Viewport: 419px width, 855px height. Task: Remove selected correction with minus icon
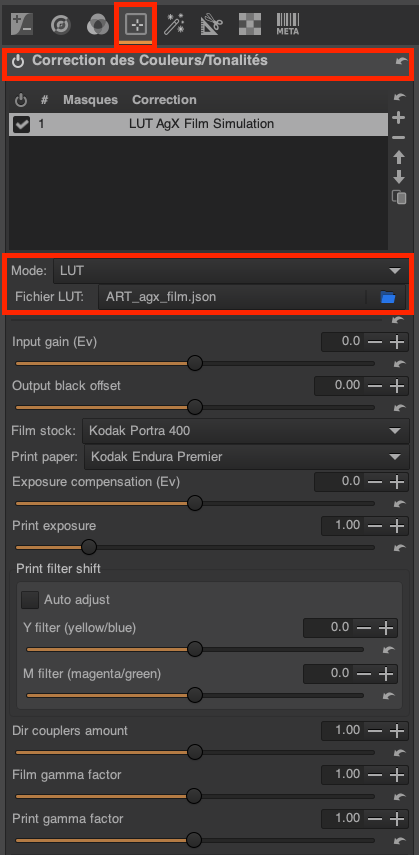pos(399,137)
